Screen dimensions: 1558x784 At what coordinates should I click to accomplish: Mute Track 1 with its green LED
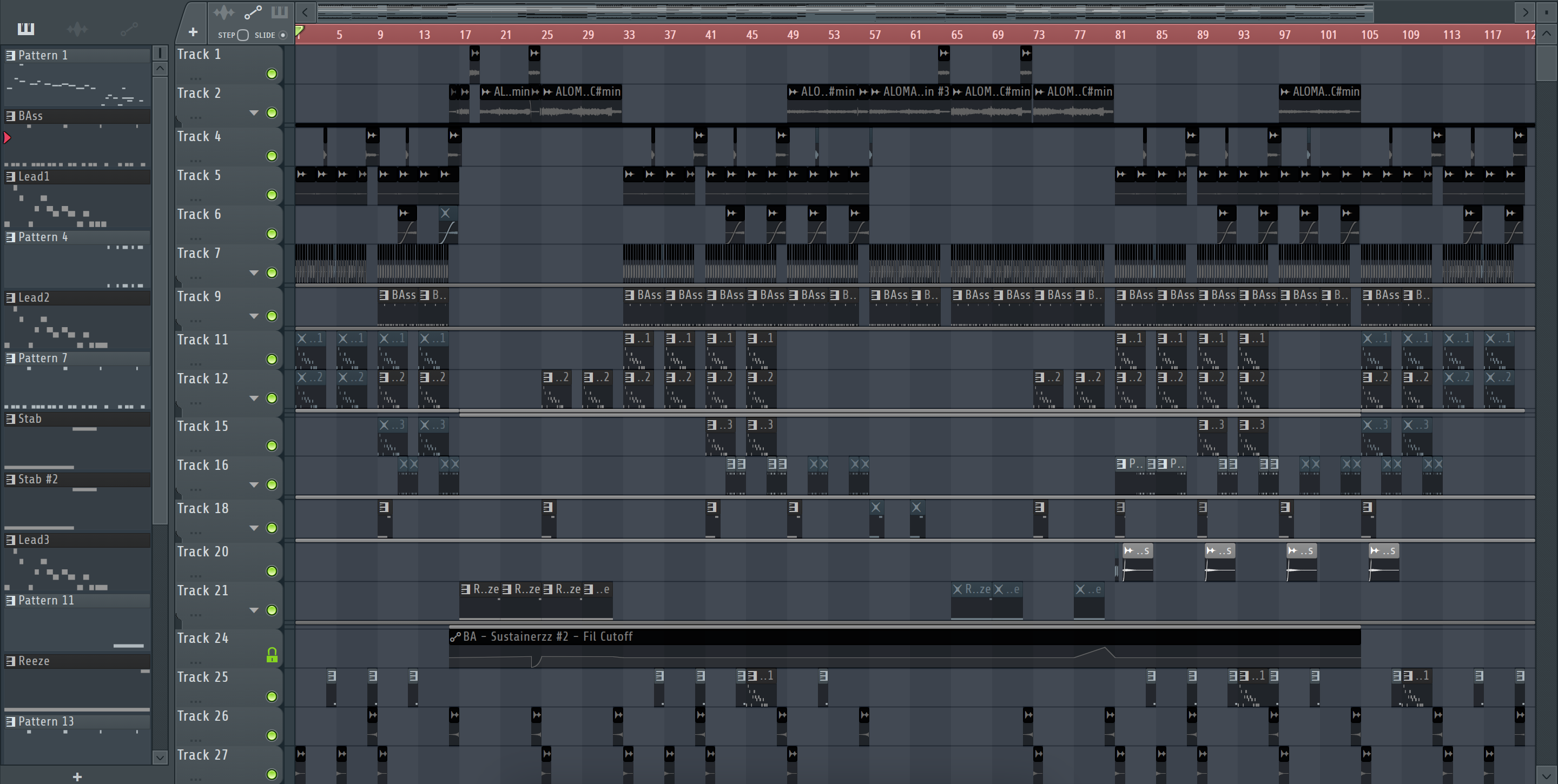(x=272, y=74)
